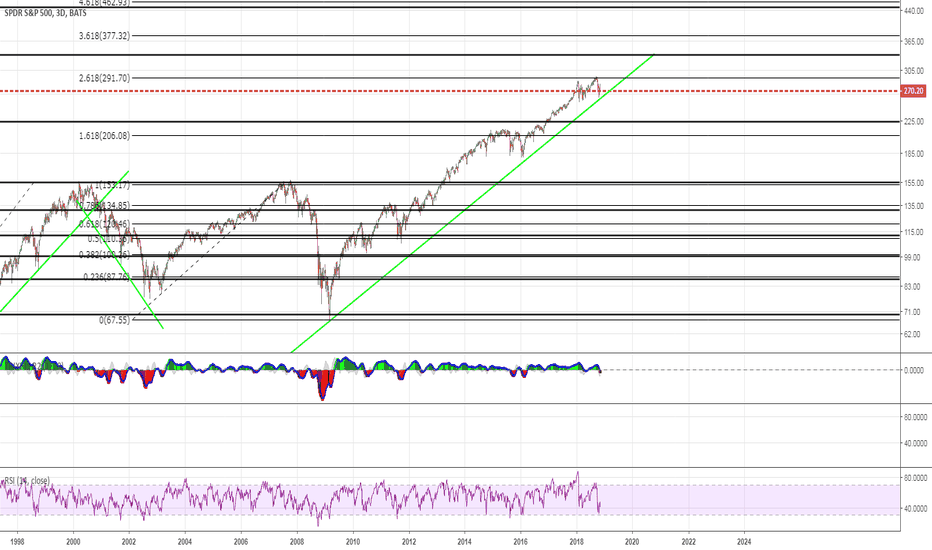Click the 0.0000 oscillator axis label
Screen dimensions: 932x550
[914, 370]
